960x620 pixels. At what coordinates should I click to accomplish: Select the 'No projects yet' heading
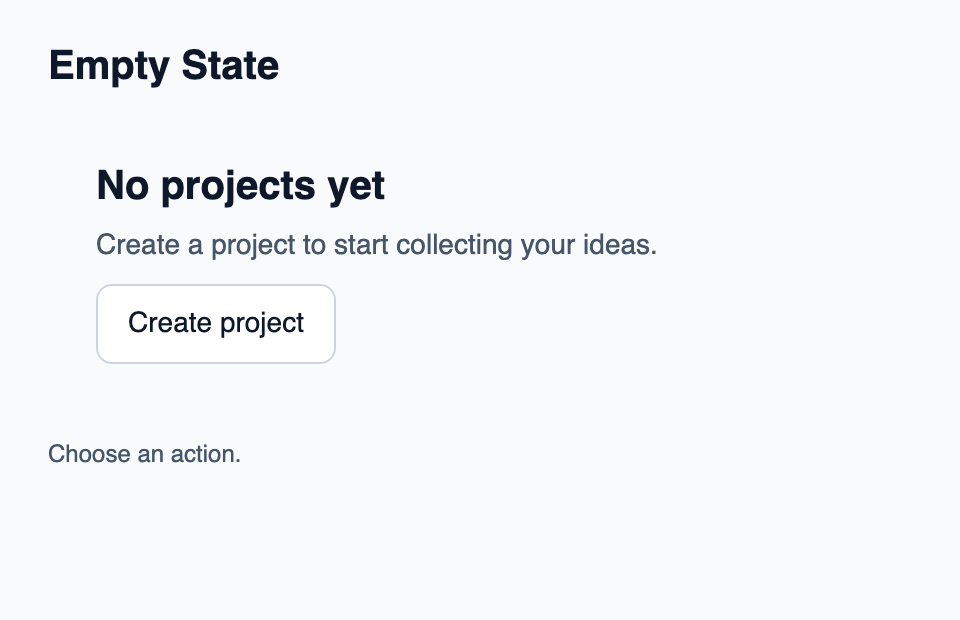point(241,185)
